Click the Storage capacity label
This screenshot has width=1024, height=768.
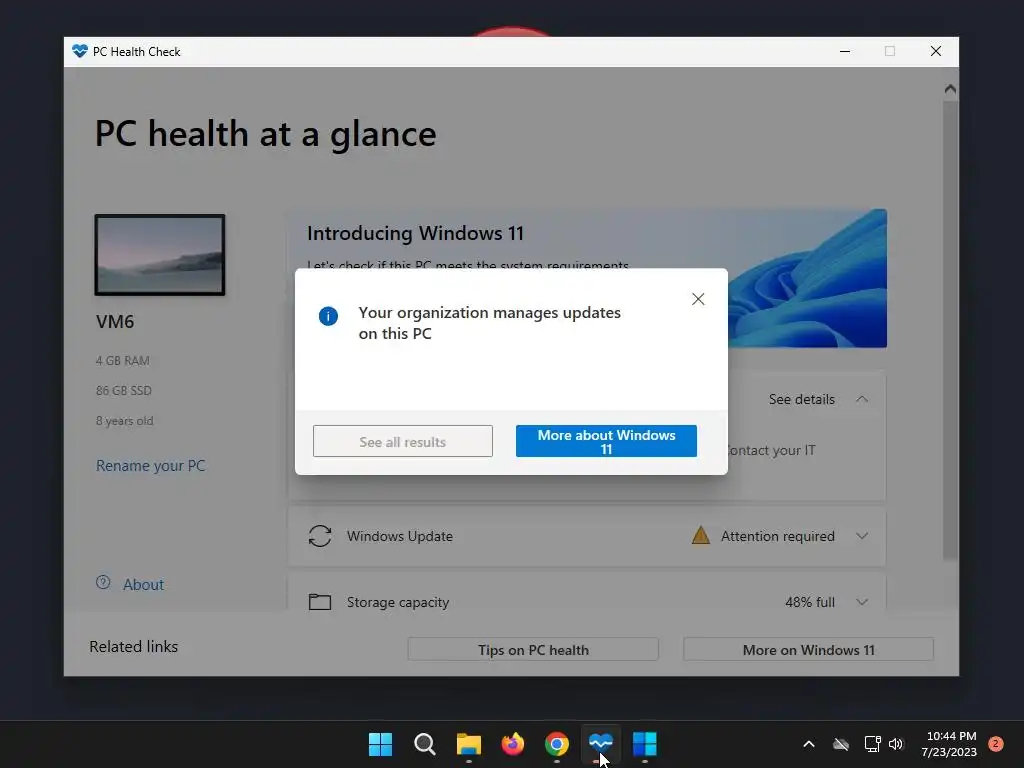[398, 602]
